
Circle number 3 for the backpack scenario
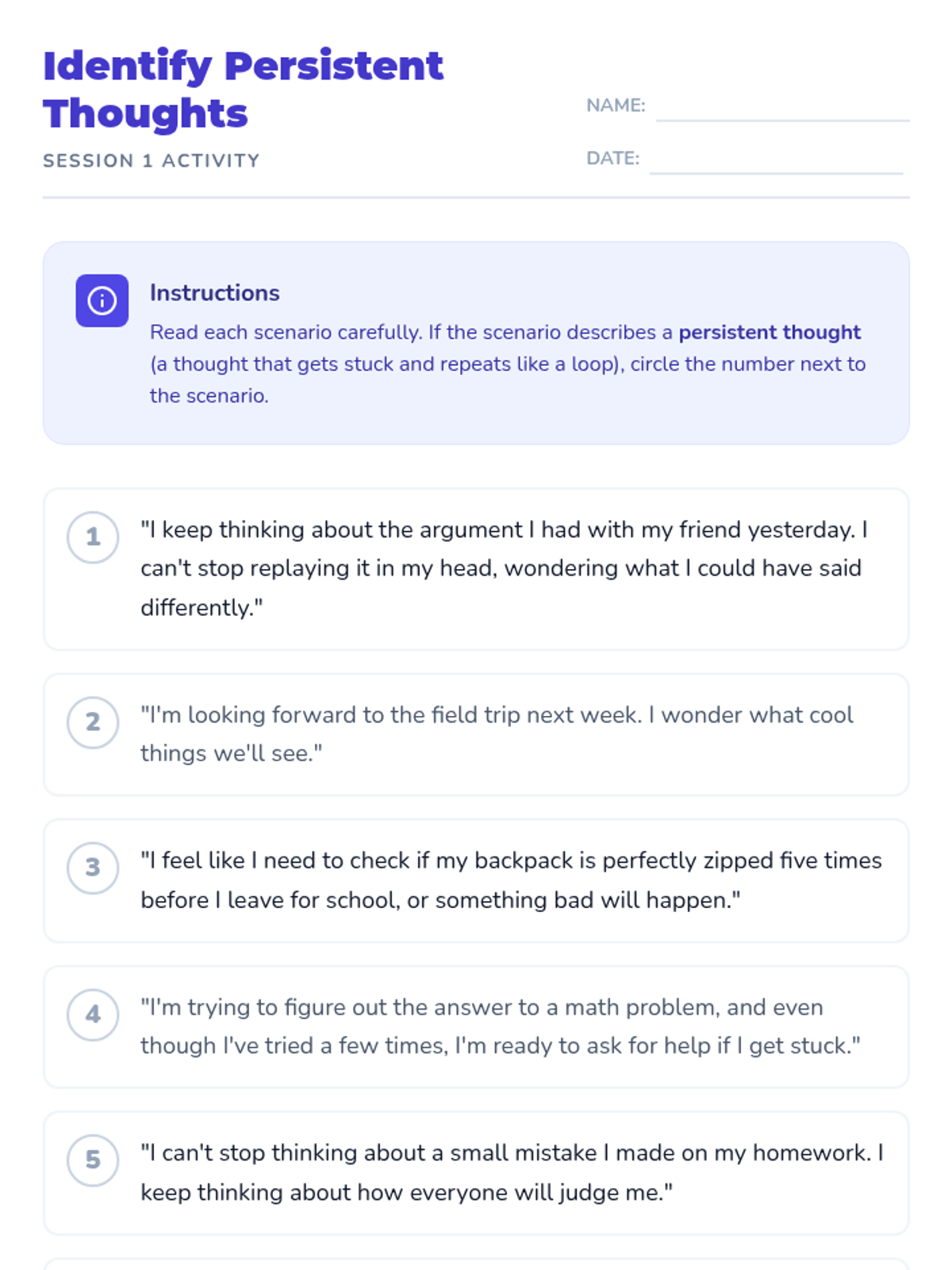click(93, 868)
